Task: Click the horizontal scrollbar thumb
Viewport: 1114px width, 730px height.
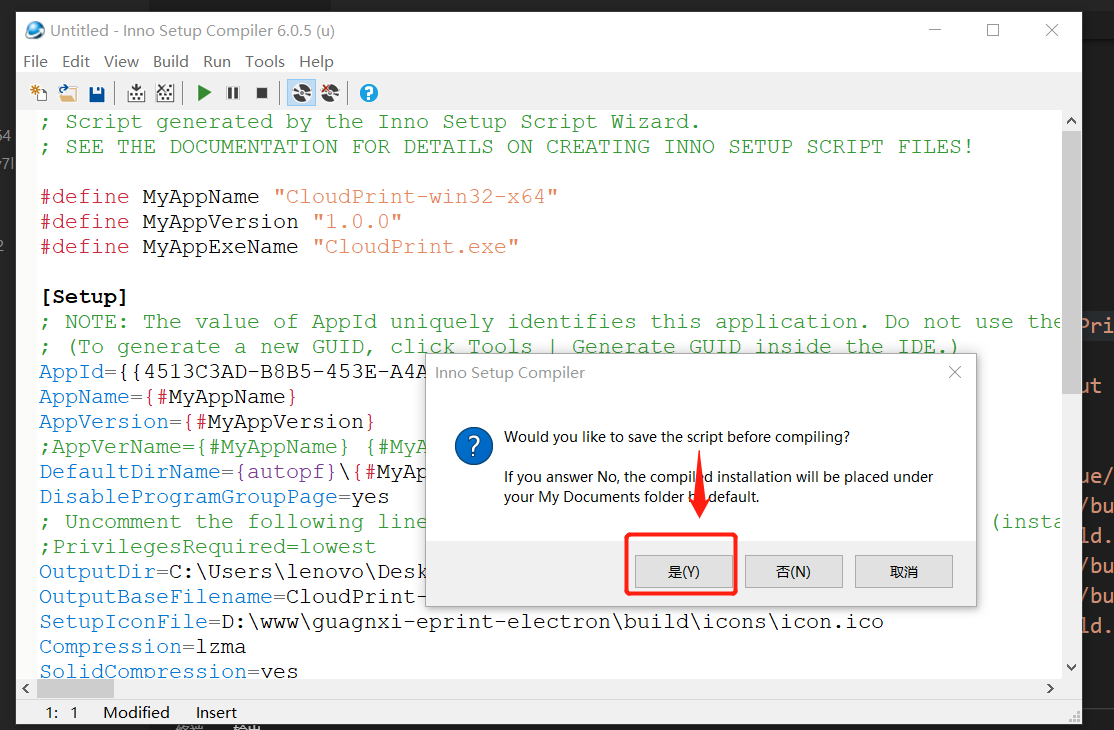Action: click(75, 688)
